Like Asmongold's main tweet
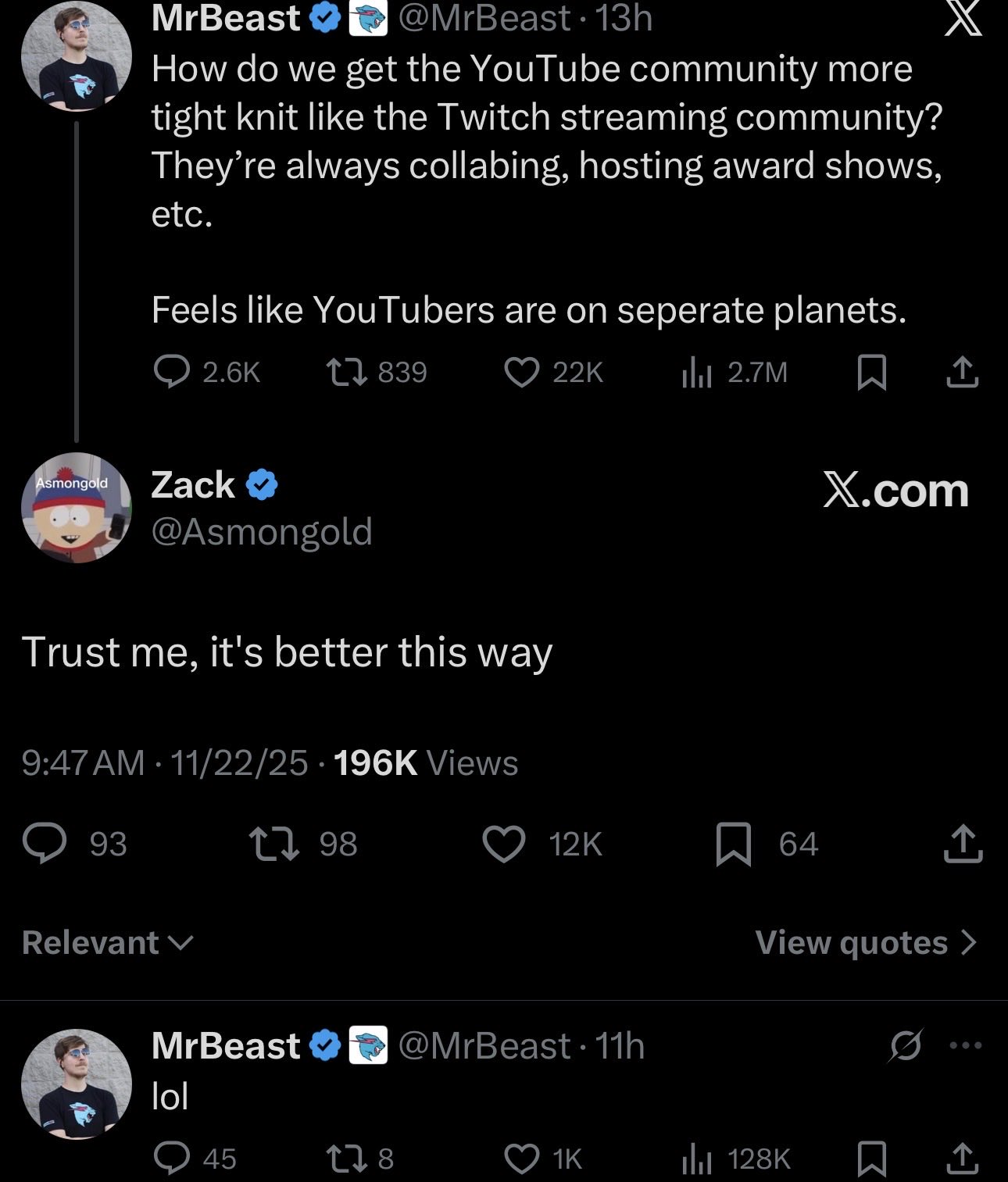 click(504, 845)
